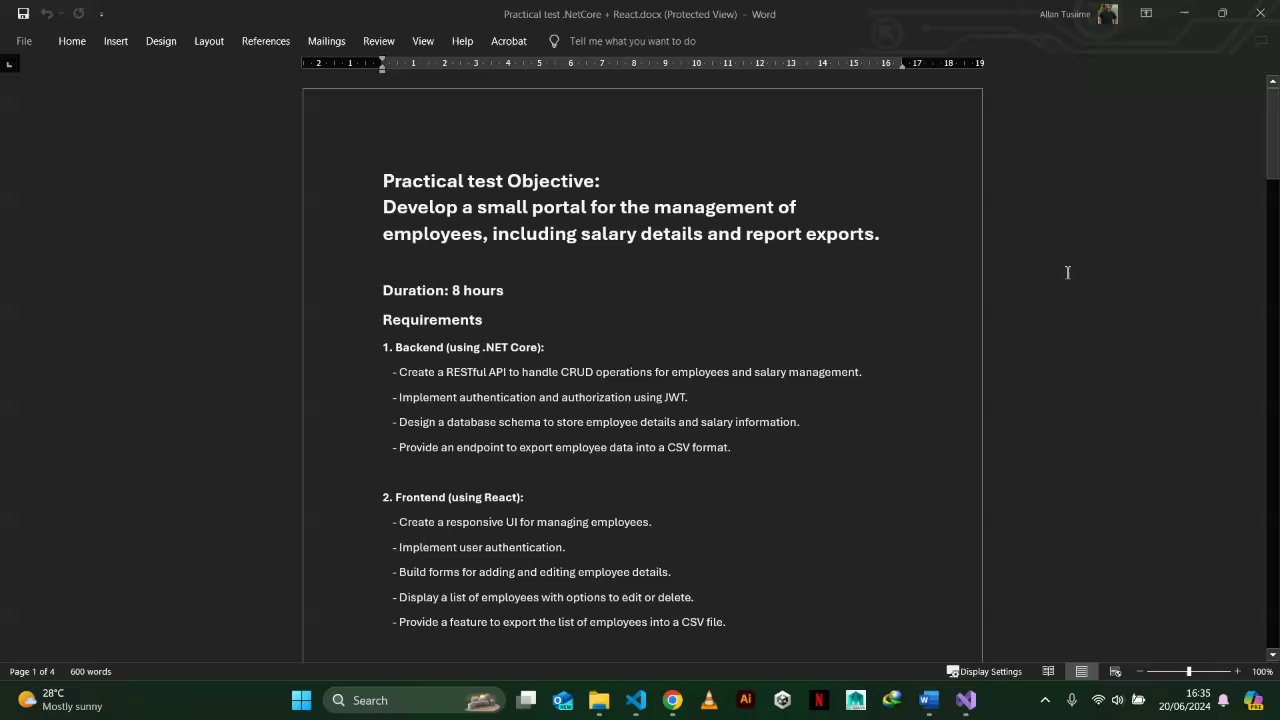
Task: Open VLC media player from taskbar
Action: tap(709, 700)
